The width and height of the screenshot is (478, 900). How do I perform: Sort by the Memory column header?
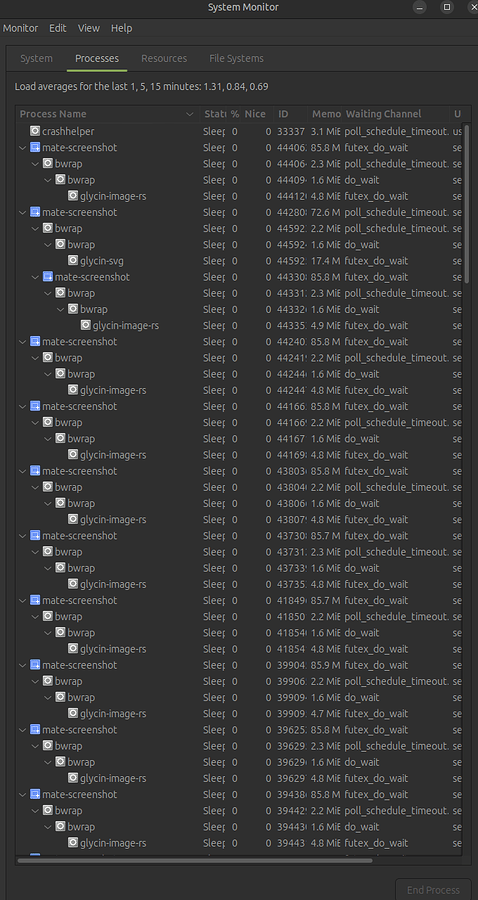[325, 114]
